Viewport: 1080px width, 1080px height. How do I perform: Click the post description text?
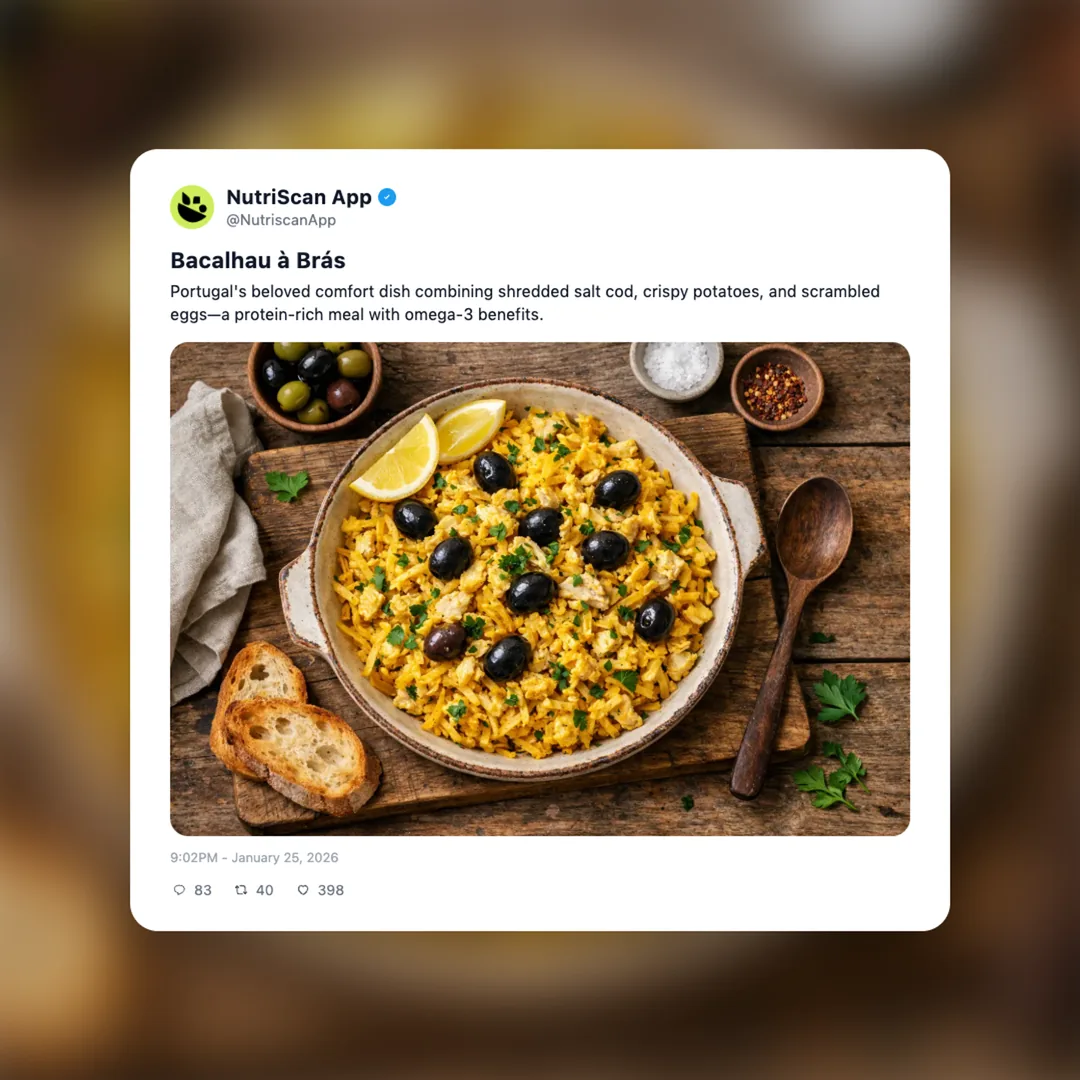coord(525,302)
